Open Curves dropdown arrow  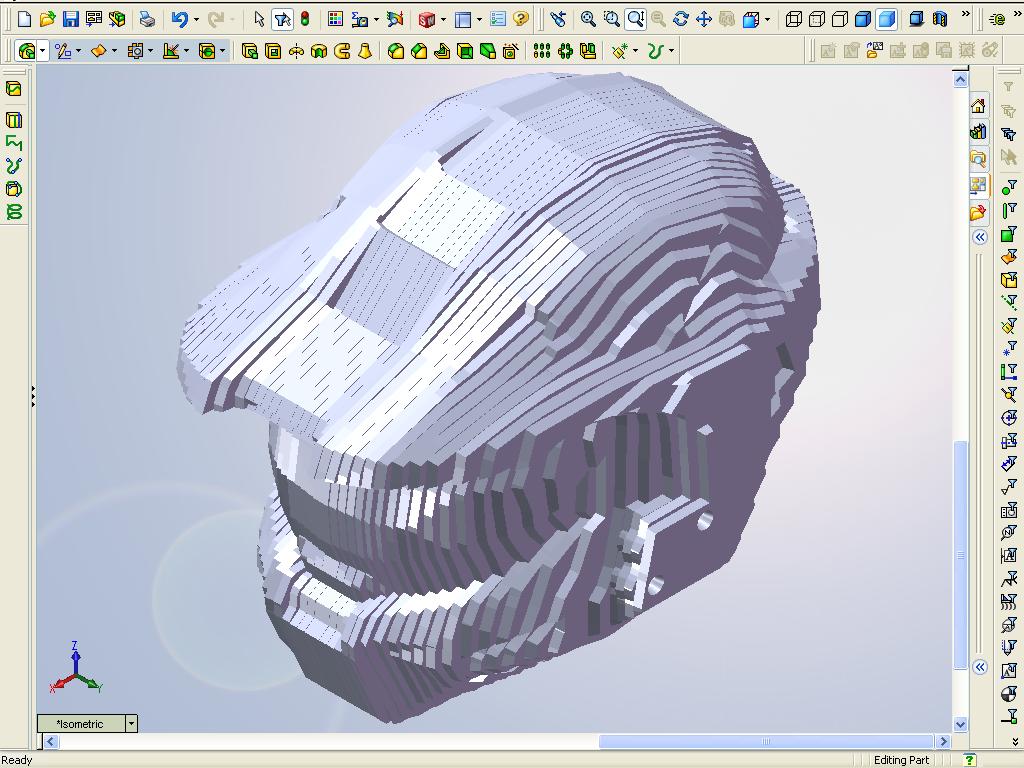tap(671, 51)
